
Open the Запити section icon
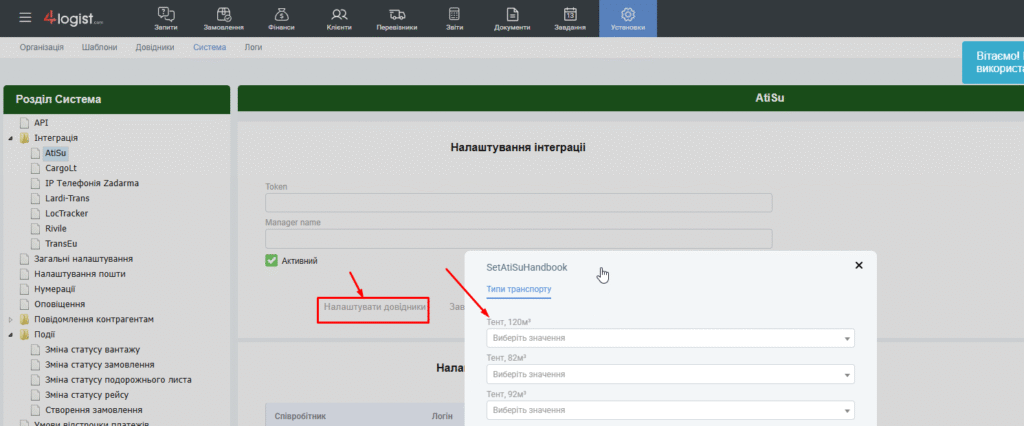[166, 18]
